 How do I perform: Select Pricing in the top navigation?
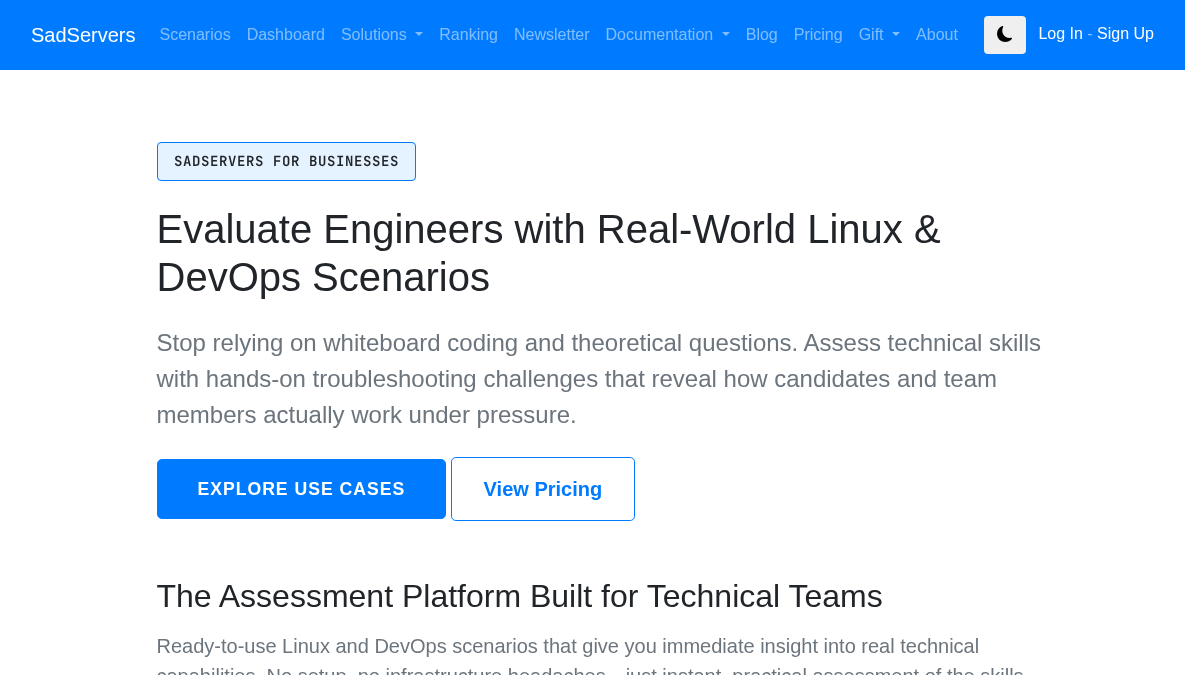(818, 35)
